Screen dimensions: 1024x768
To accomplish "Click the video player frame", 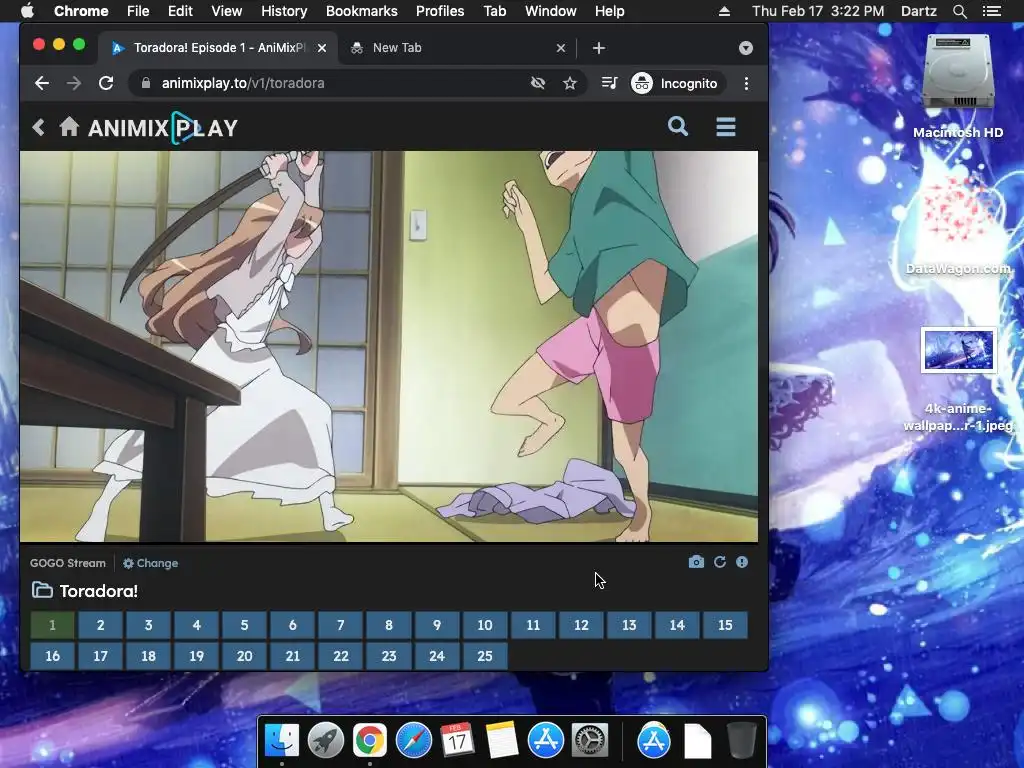I will tap(389, 347).
